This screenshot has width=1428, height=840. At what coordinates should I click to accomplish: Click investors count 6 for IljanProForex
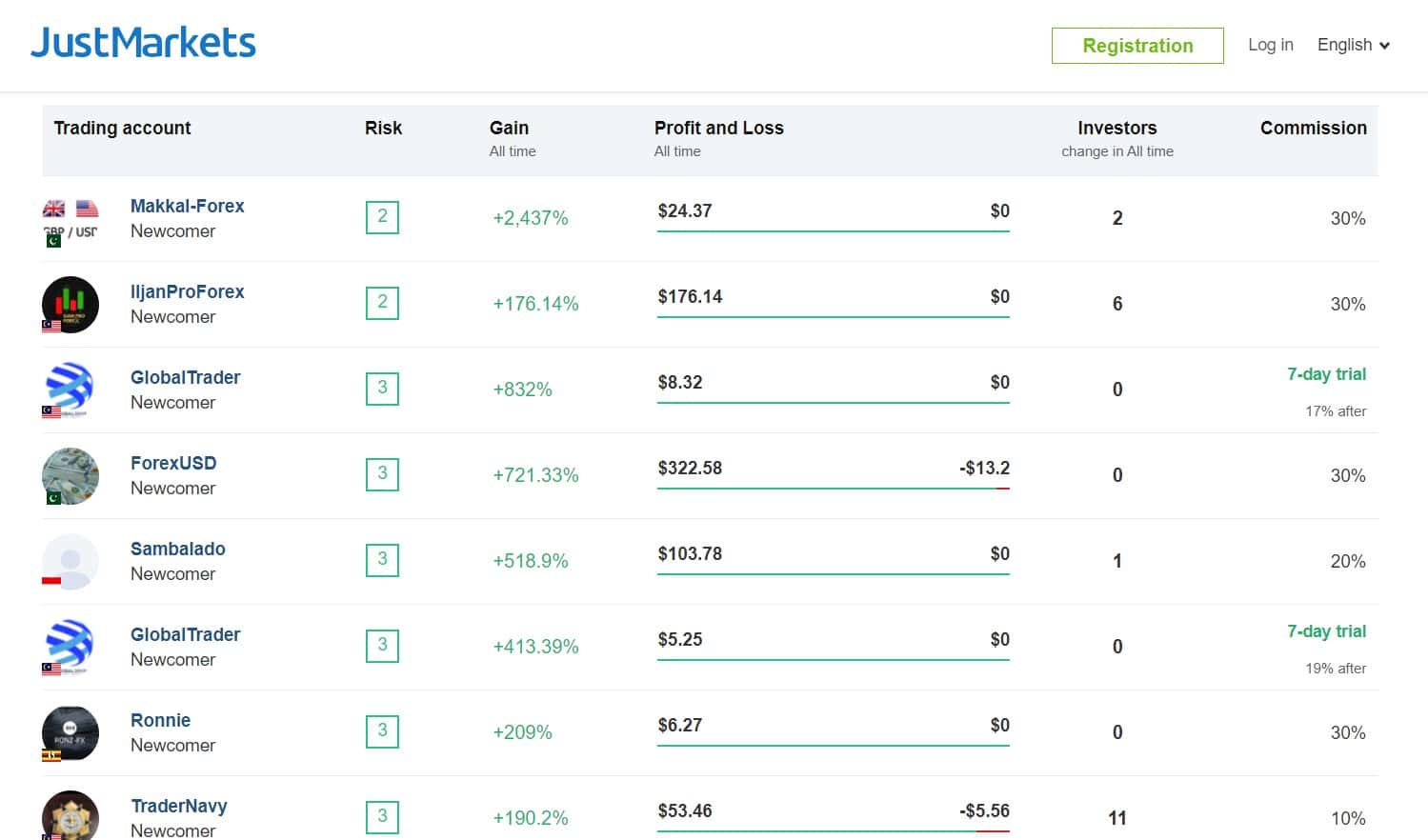(x=1116, y=304)
